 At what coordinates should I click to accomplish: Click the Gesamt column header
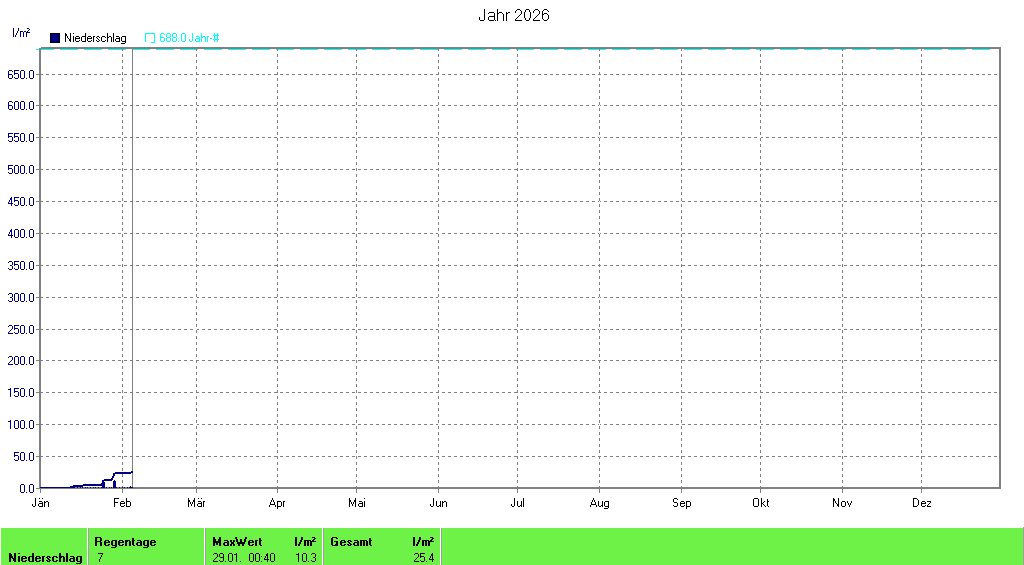[351, 542]
